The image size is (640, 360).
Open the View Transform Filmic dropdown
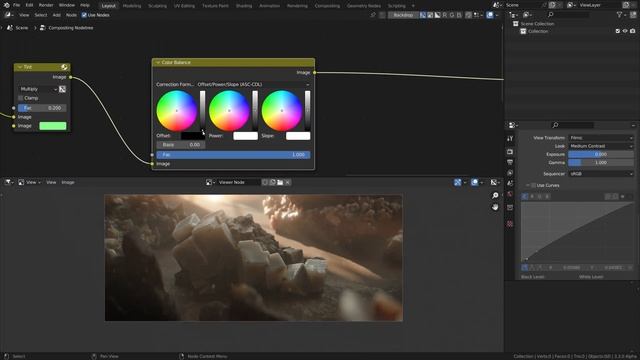click(x=601, y=138)
